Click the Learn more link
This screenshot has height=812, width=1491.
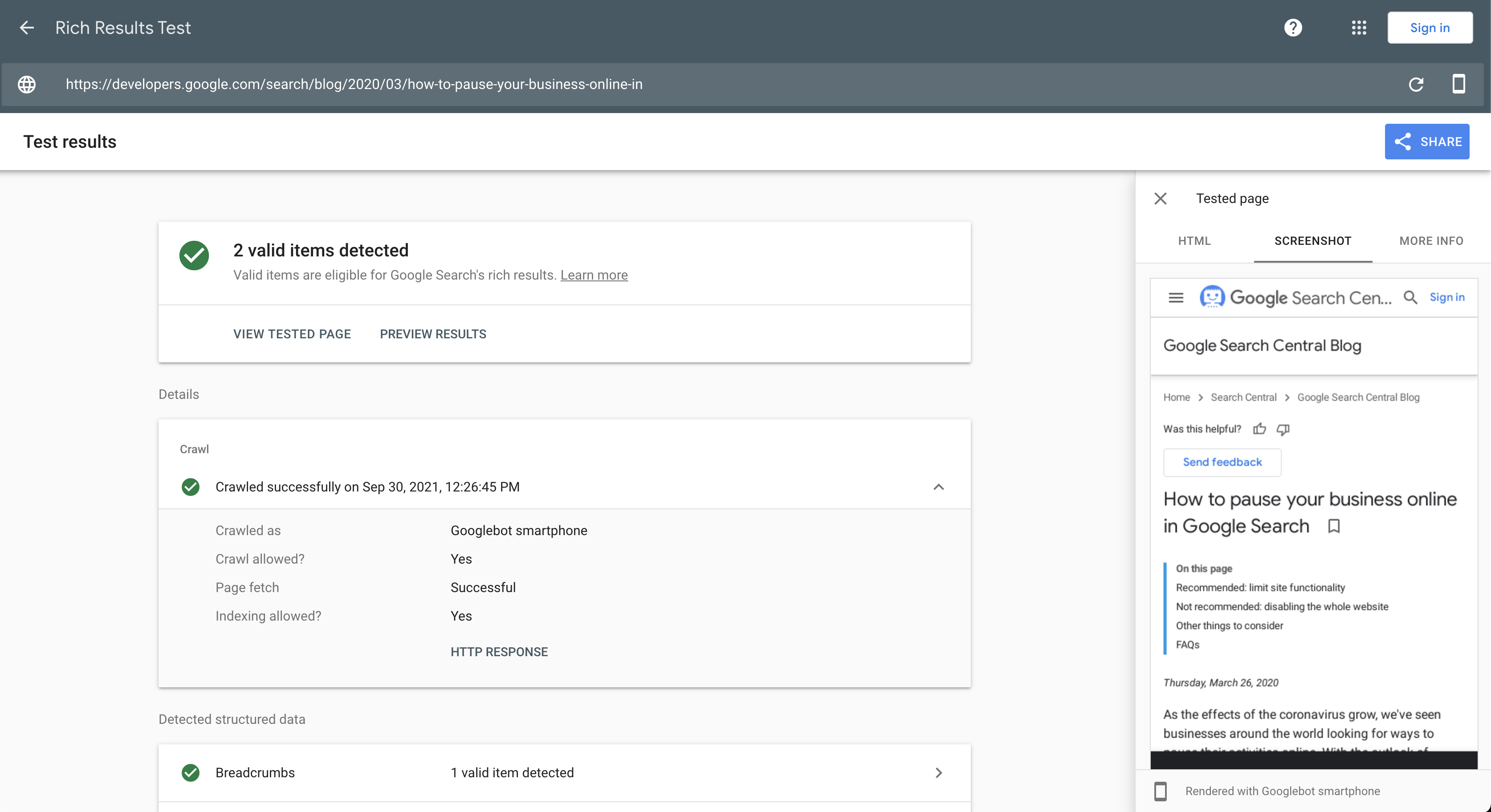594,274
